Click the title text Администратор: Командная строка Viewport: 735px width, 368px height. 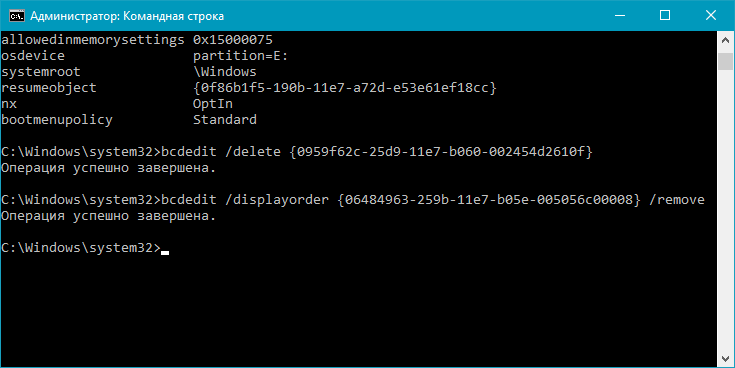click(x=127, y=16)
